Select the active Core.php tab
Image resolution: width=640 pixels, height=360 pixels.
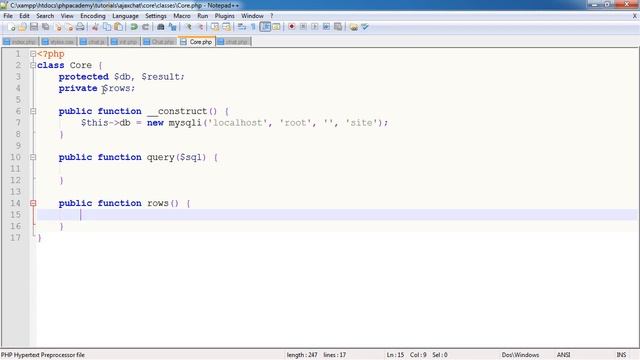click(196, 42)
